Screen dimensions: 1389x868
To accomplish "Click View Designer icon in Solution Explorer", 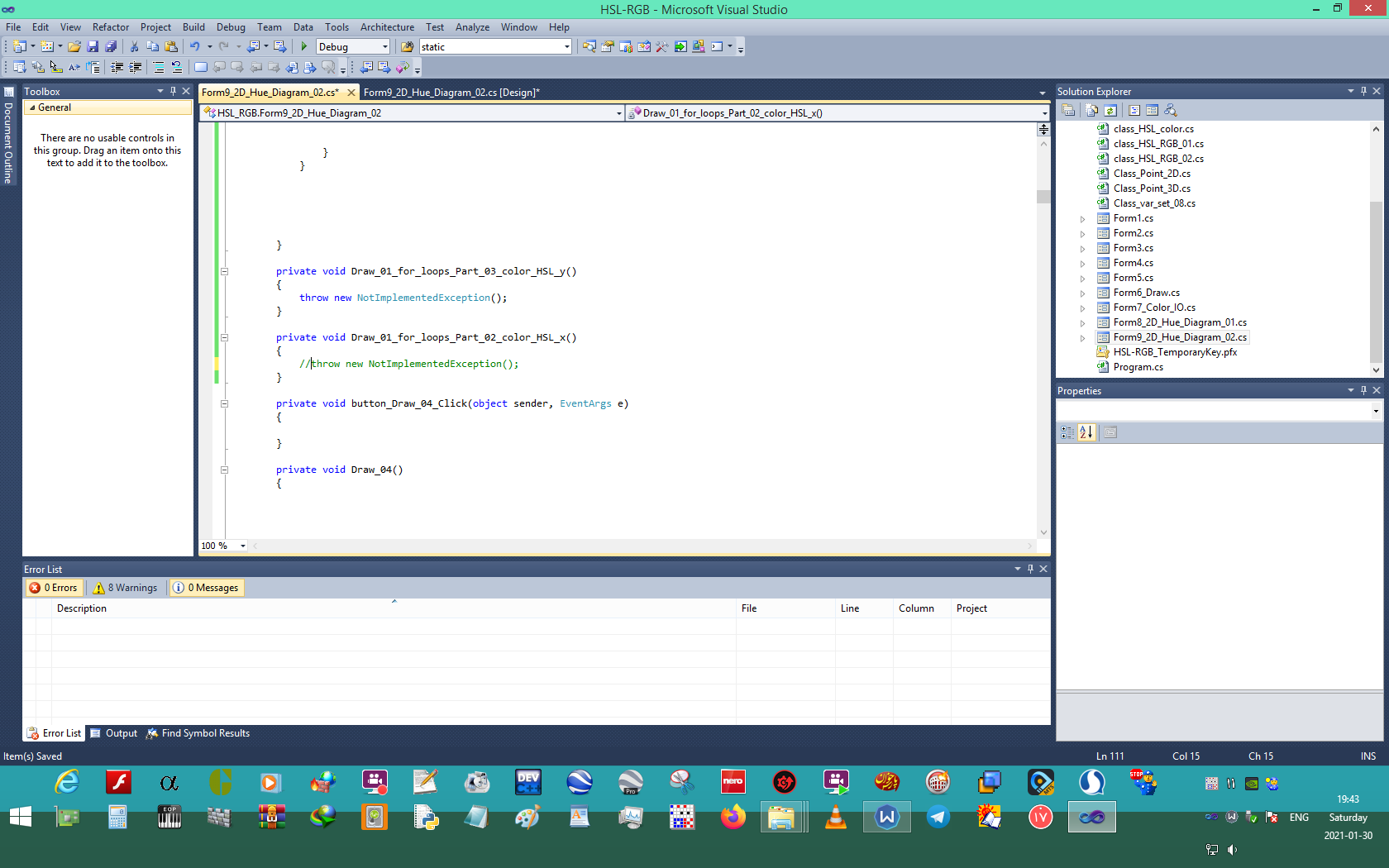I will (1153, 110).
